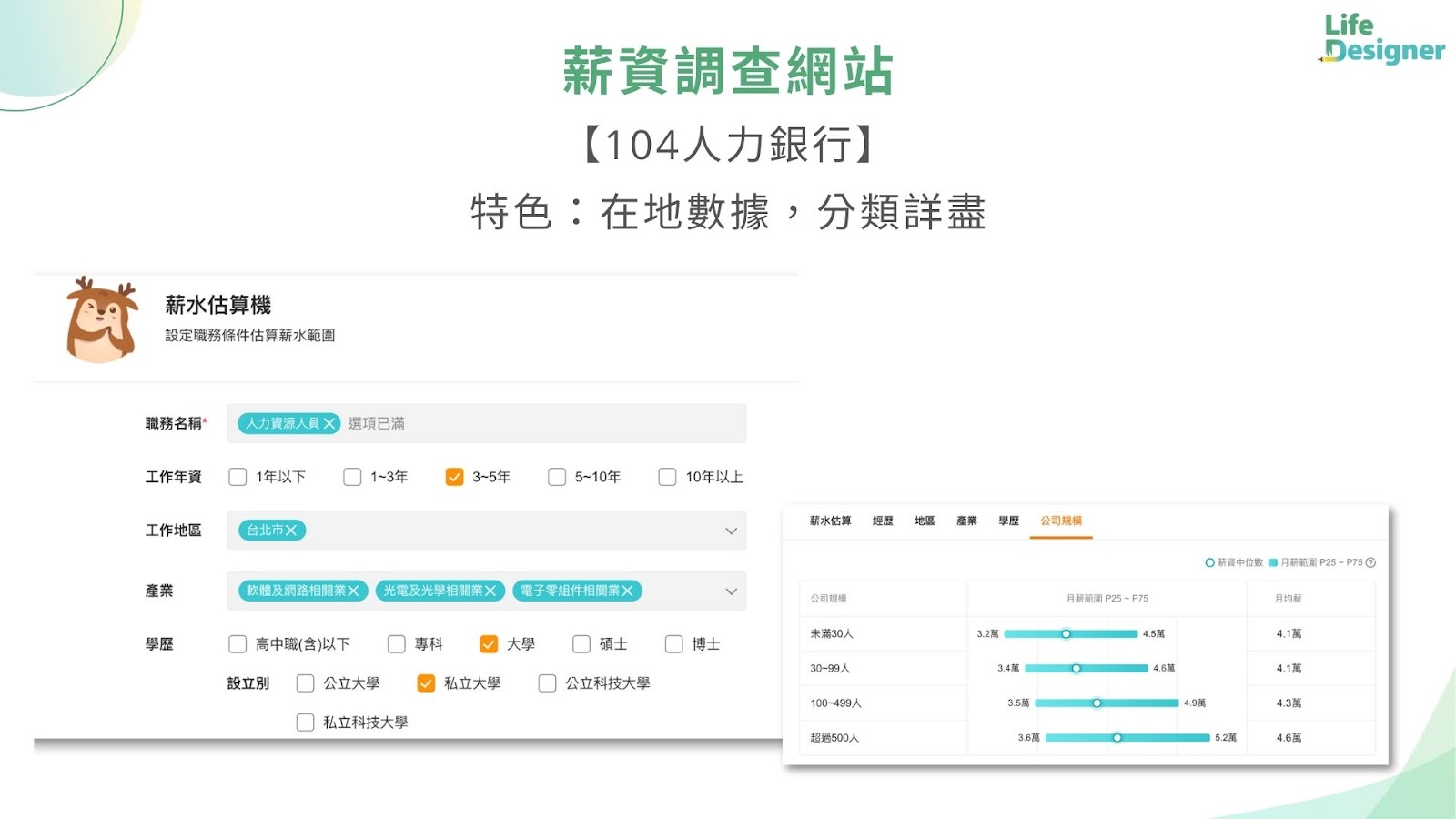Viewport: 1456px width, 819px height.
Task: Click the 4.3萬 average salary value
Action: coord(1289,703)
